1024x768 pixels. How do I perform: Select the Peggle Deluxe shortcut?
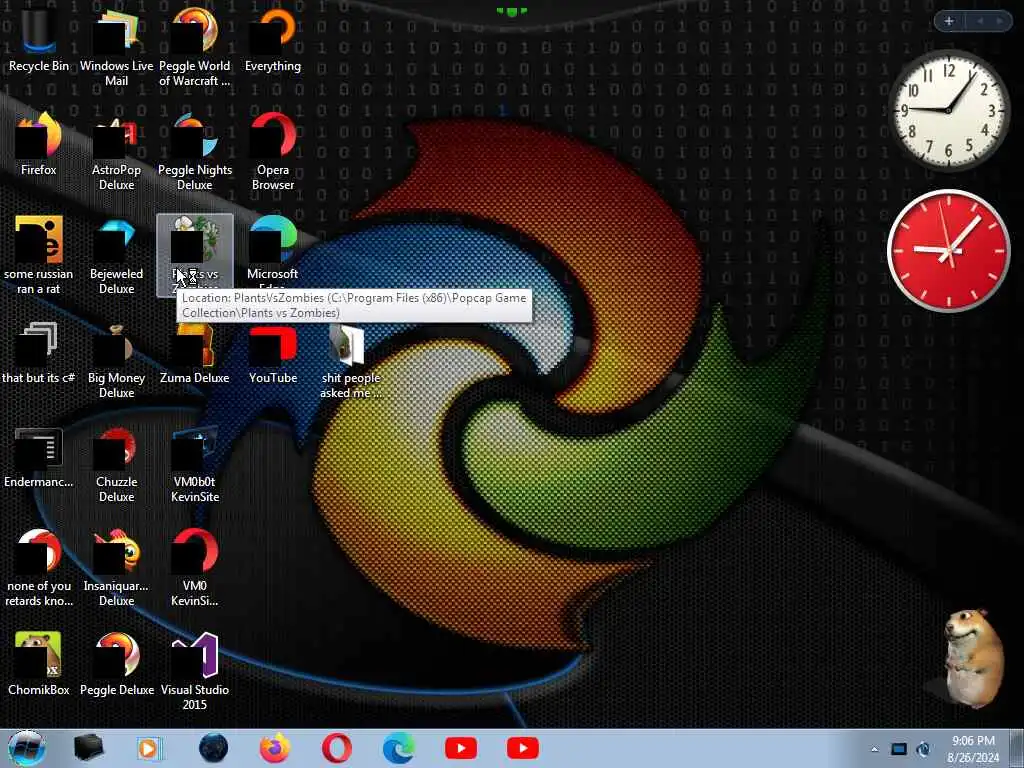[116, 664]
